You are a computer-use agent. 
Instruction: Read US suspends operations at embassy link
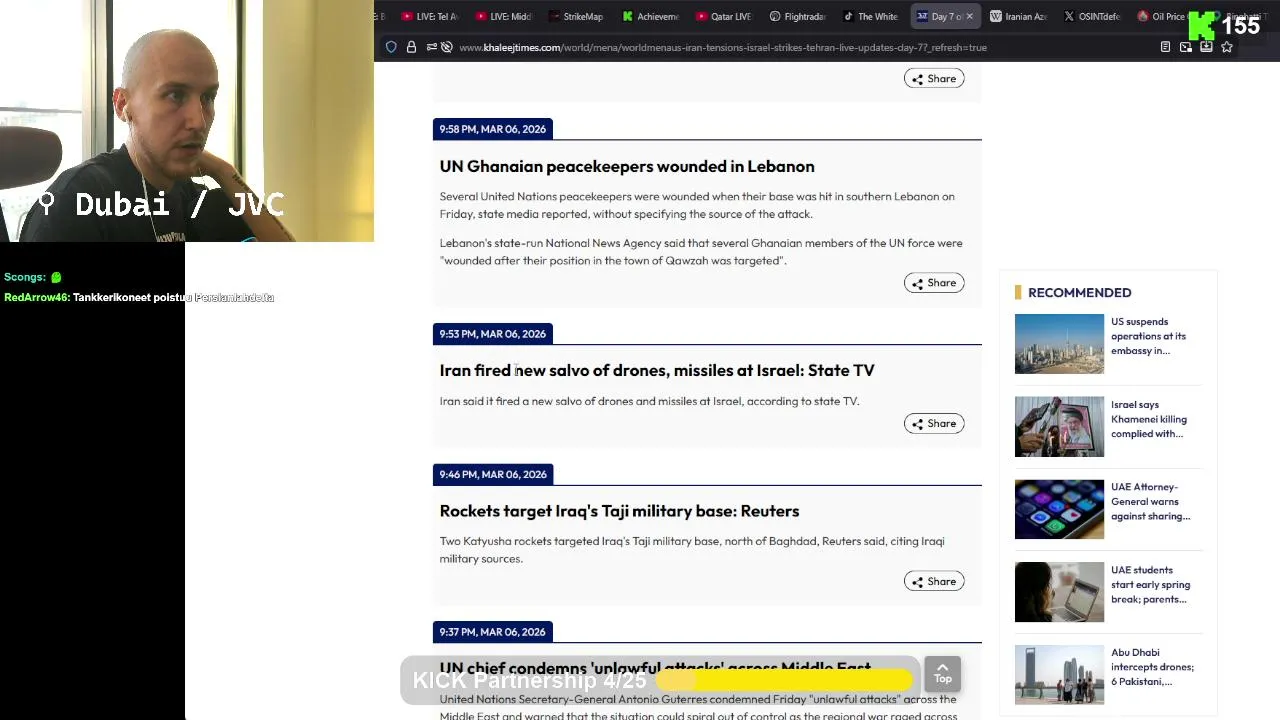click(1149, 336)
